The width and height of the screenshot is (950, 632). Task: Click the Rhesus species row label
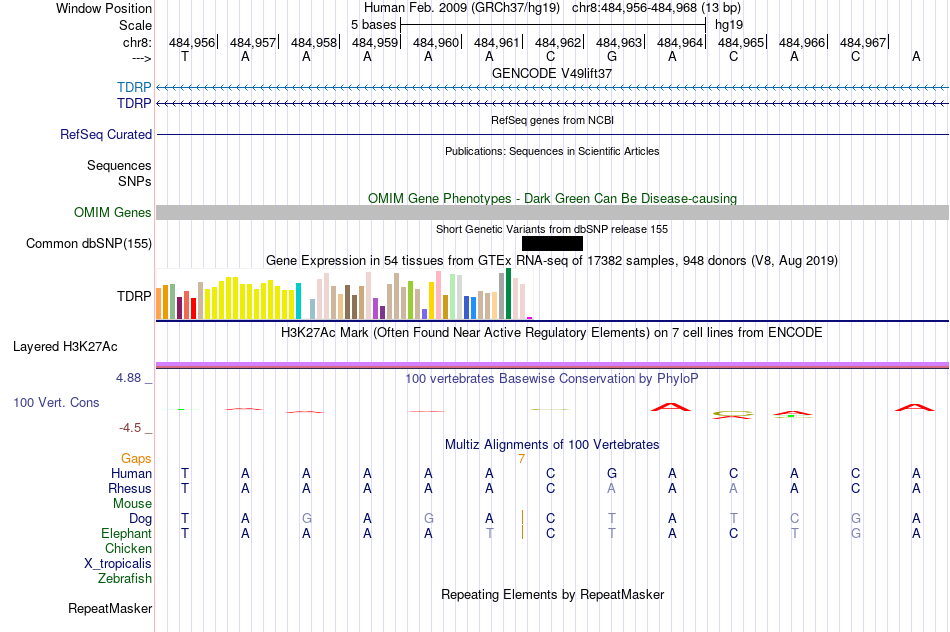130,488
